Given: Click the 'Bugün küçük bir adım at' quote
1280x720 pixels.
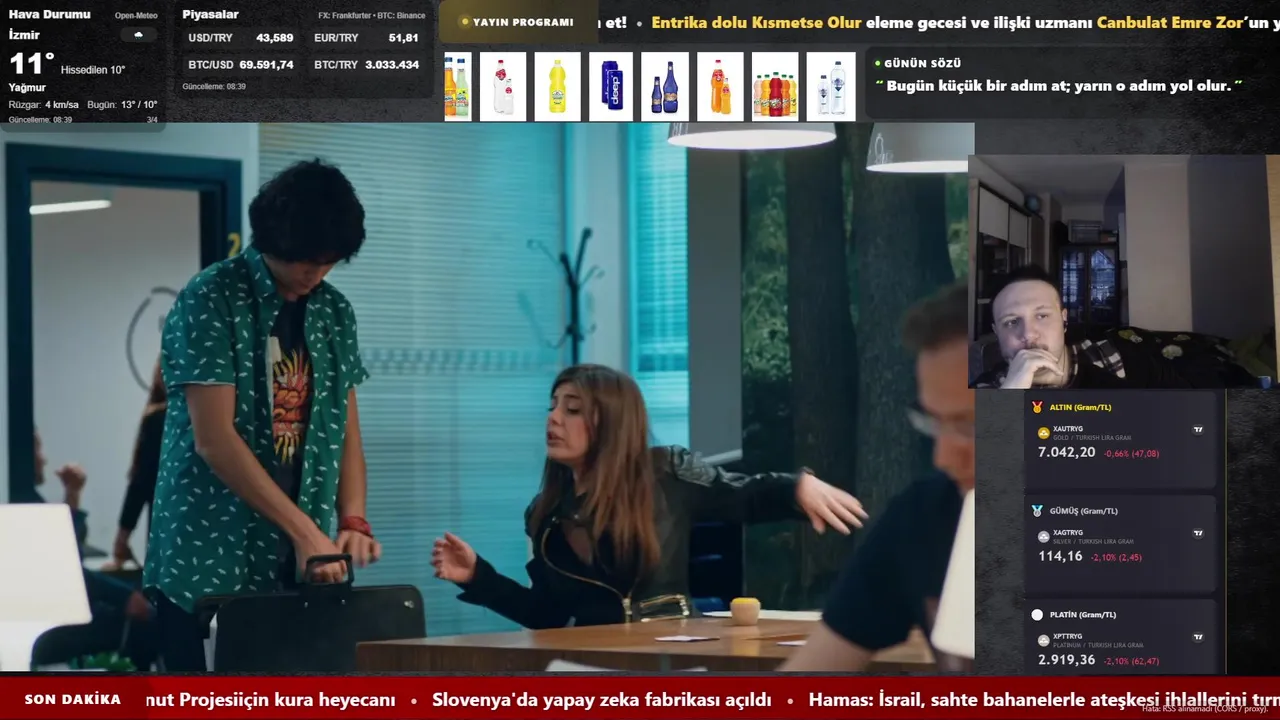Looking at the screenshot, I should pyautogui.click(x=1059, y=86).
